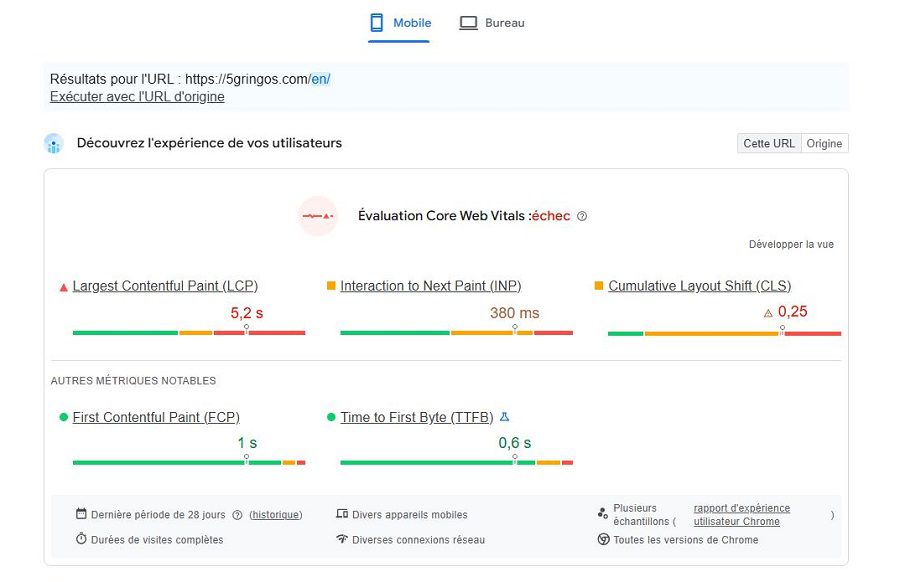Click the Chrome icon beside Toutes les versions

point(603,539)
